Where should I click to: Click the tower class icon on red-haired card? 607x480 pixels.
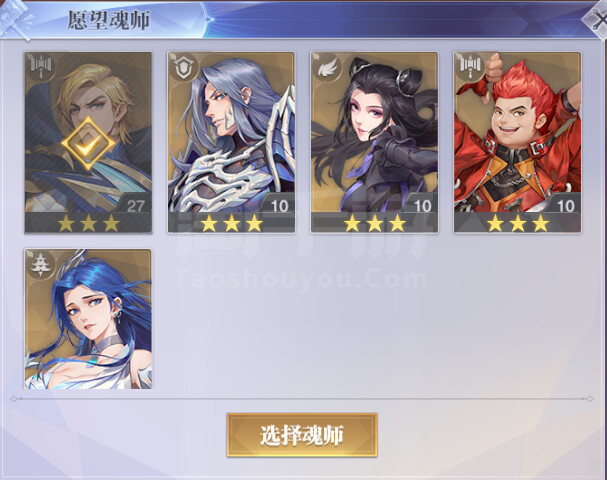469,67
